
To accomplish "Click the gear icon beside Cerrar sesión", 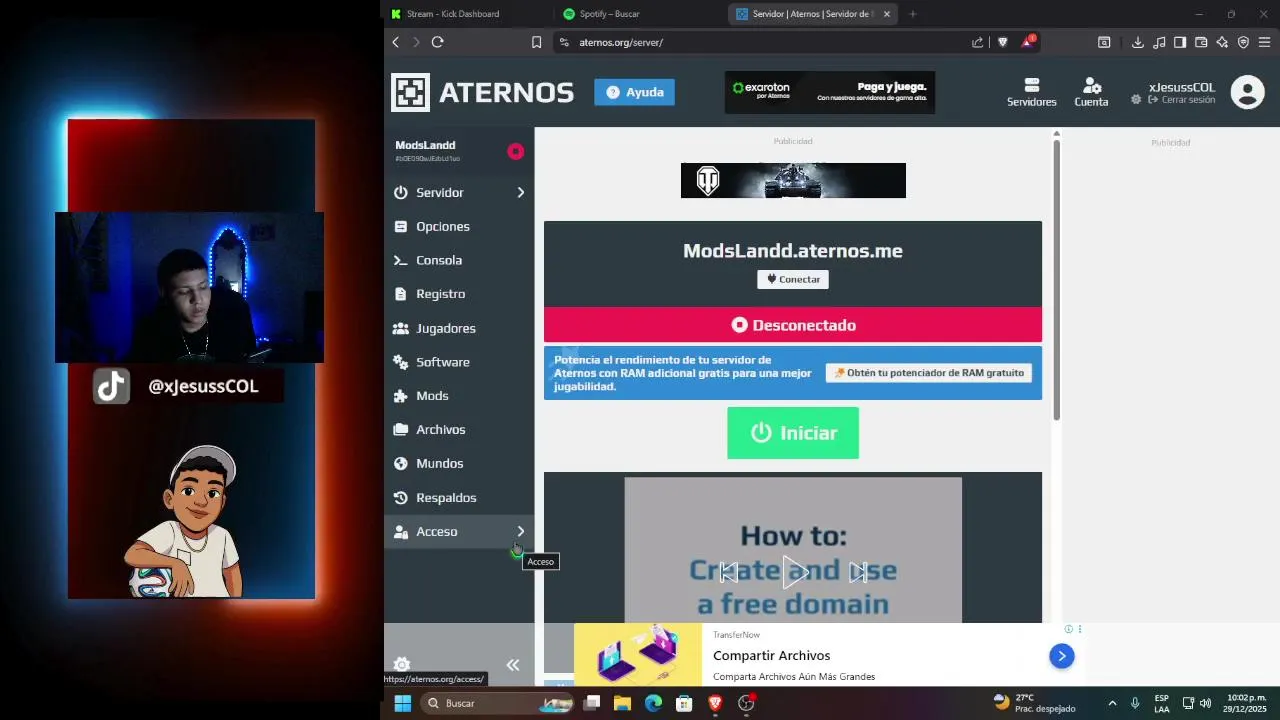I will pos(1136,100).
